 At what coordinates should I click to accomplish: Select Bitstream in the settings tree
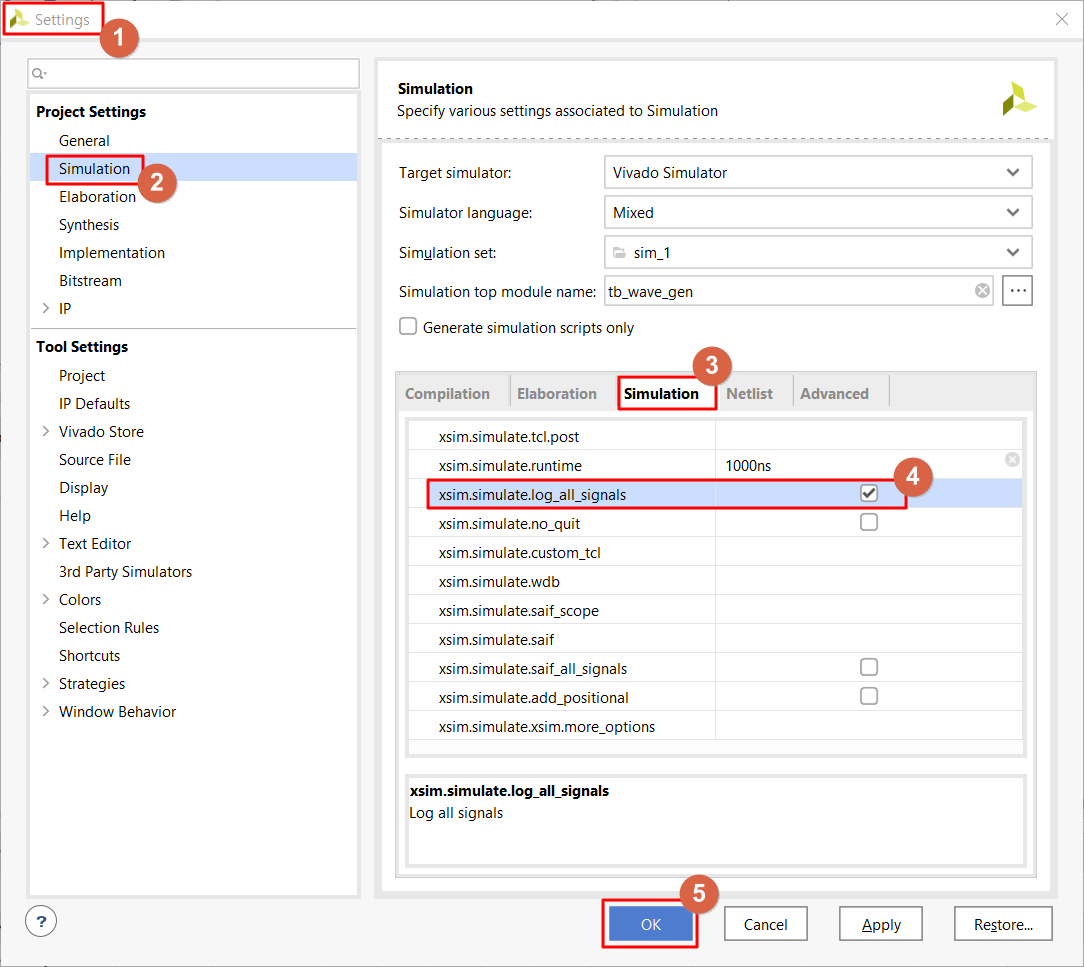coord(90,281)
